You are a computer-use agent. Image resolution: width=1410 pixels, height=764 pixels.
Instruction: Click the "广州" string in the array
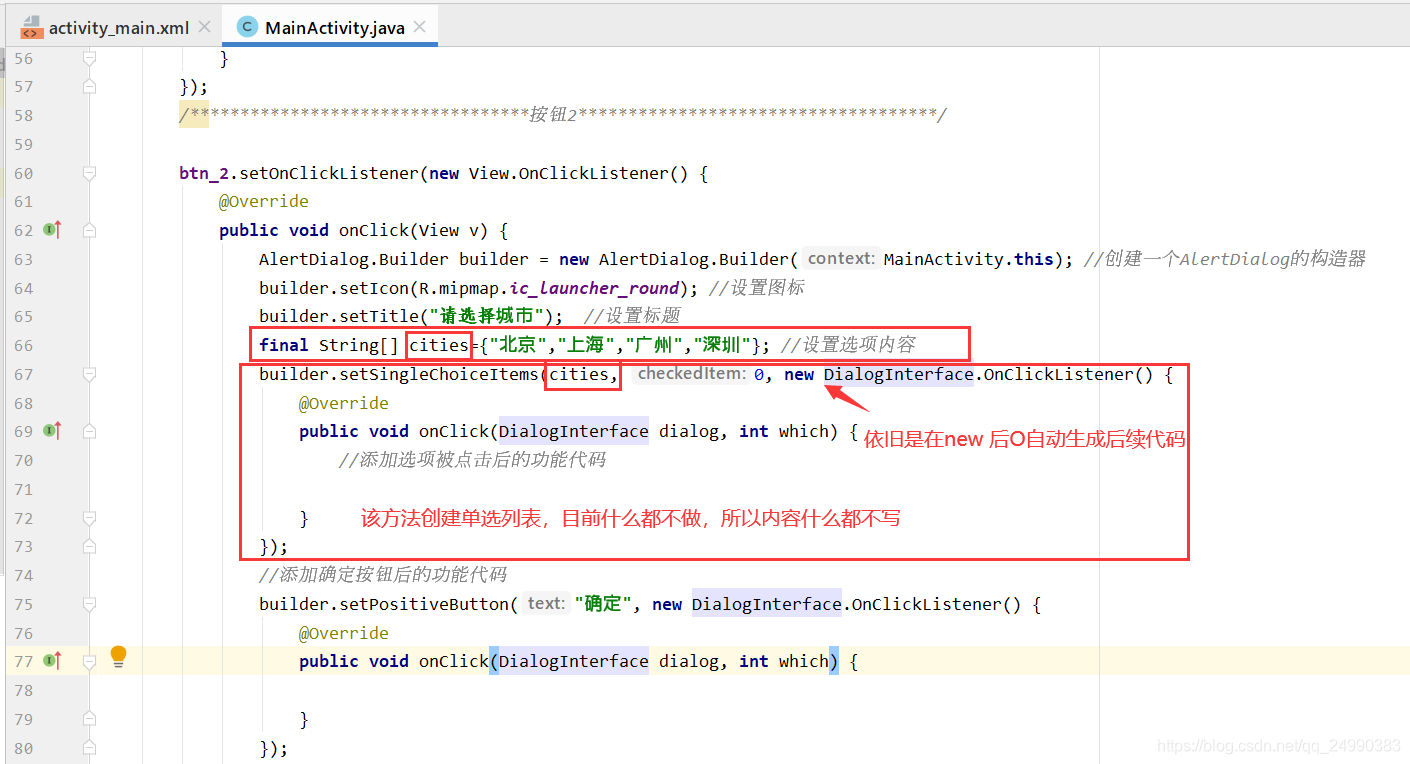pyautogui.click(x=655, y=345)
